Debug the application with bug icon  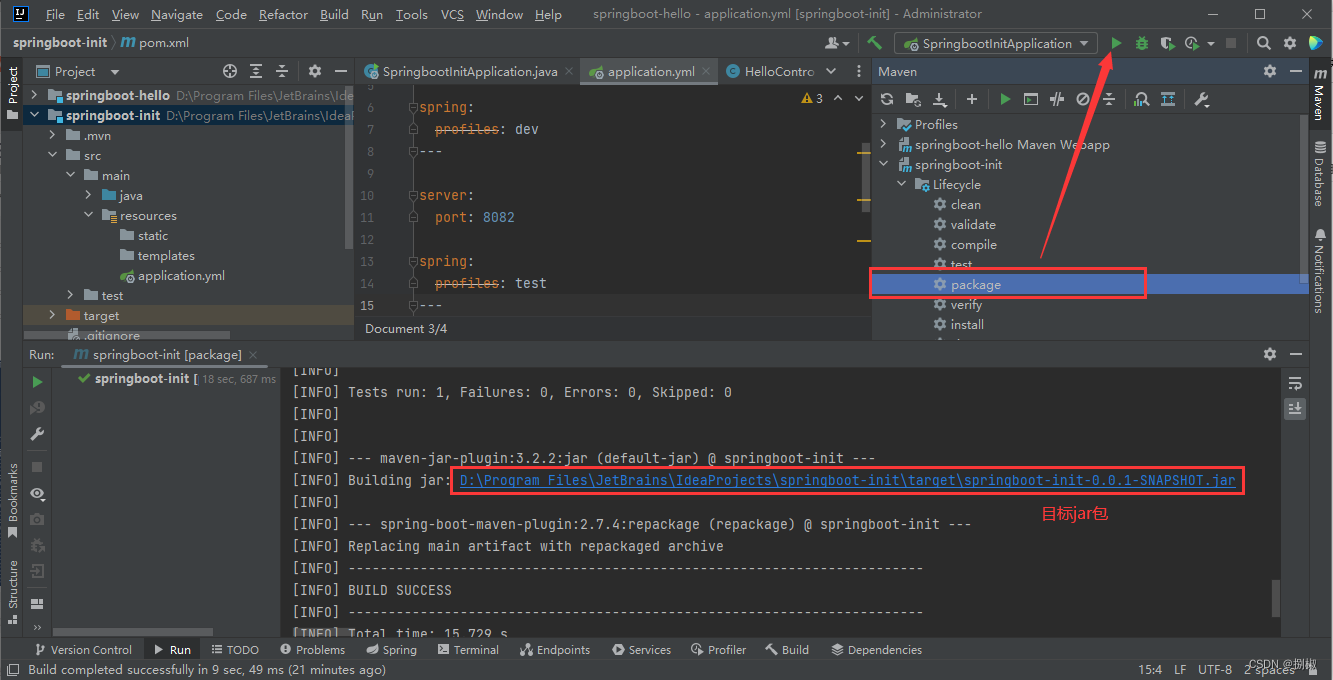[1141, 43]
